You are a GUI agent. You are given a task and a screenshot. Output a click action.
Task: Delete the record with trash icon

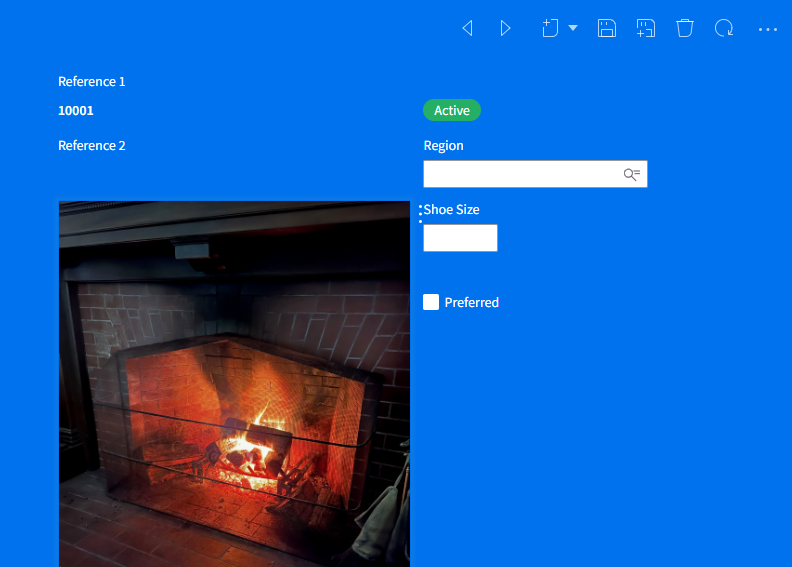(685, 28)
